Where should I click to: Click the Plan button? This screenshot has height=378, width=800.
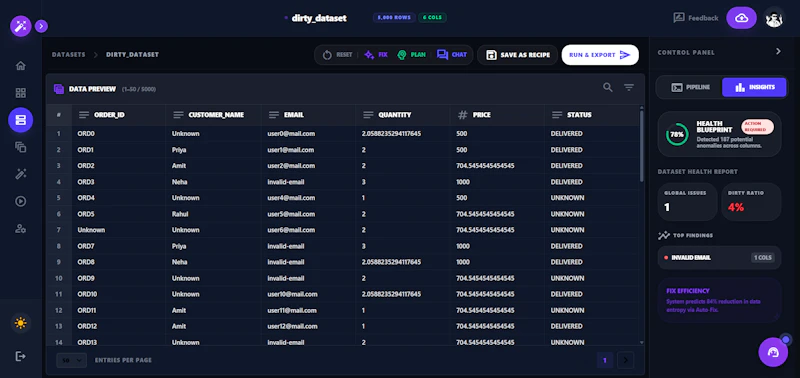click(x=411, y=55)
